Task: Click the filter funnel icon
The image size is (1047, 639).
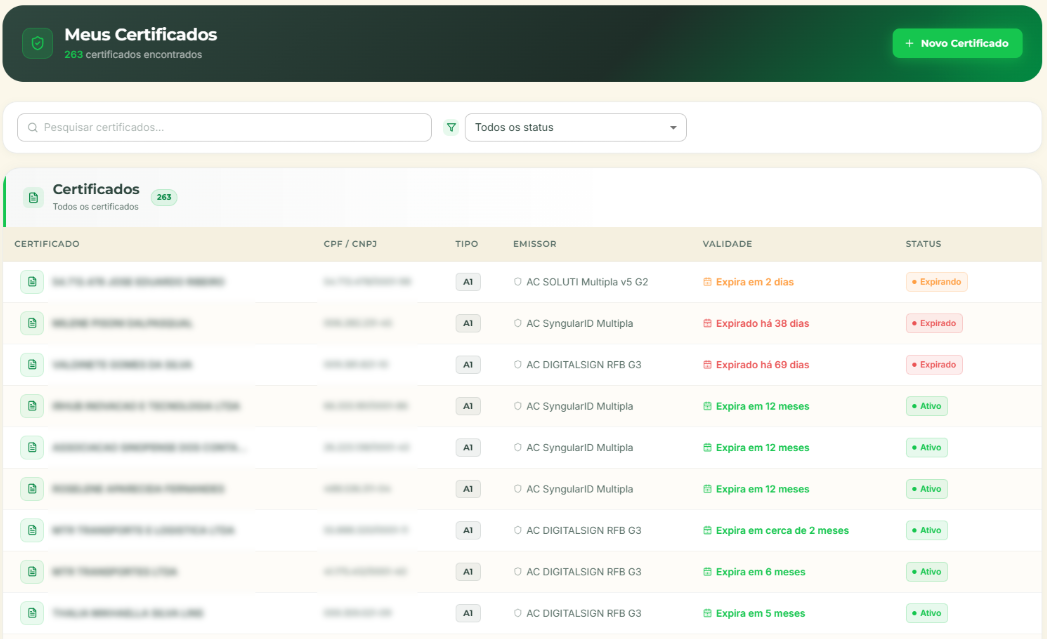Action: click(x=451, y=127)
